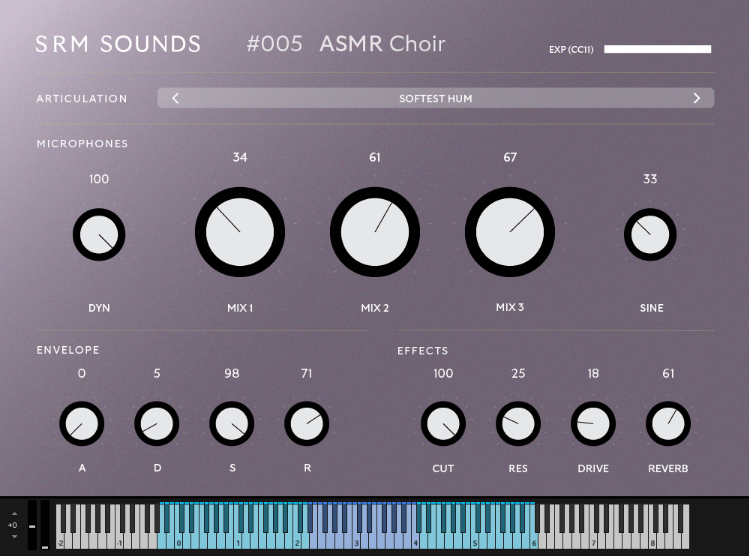Click the pitch bend wheel beside keyboard

[32, 525]
